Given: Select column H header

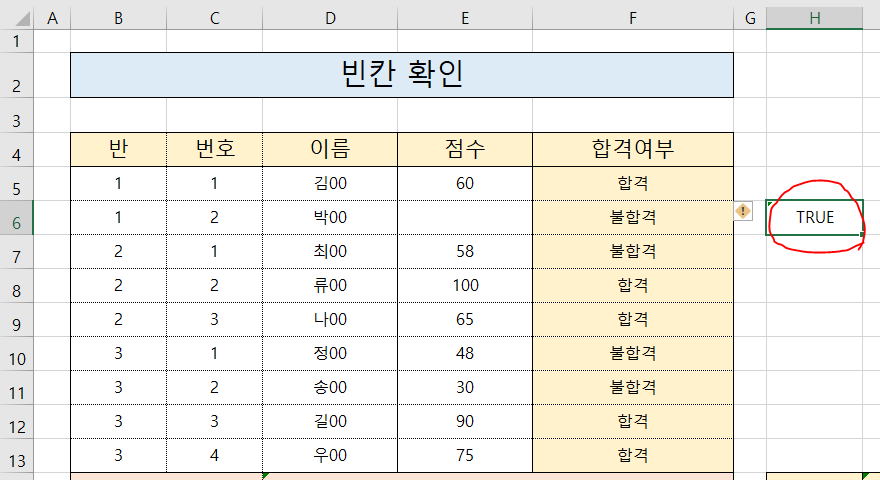Looking at the screenshot, I should 814,19.
